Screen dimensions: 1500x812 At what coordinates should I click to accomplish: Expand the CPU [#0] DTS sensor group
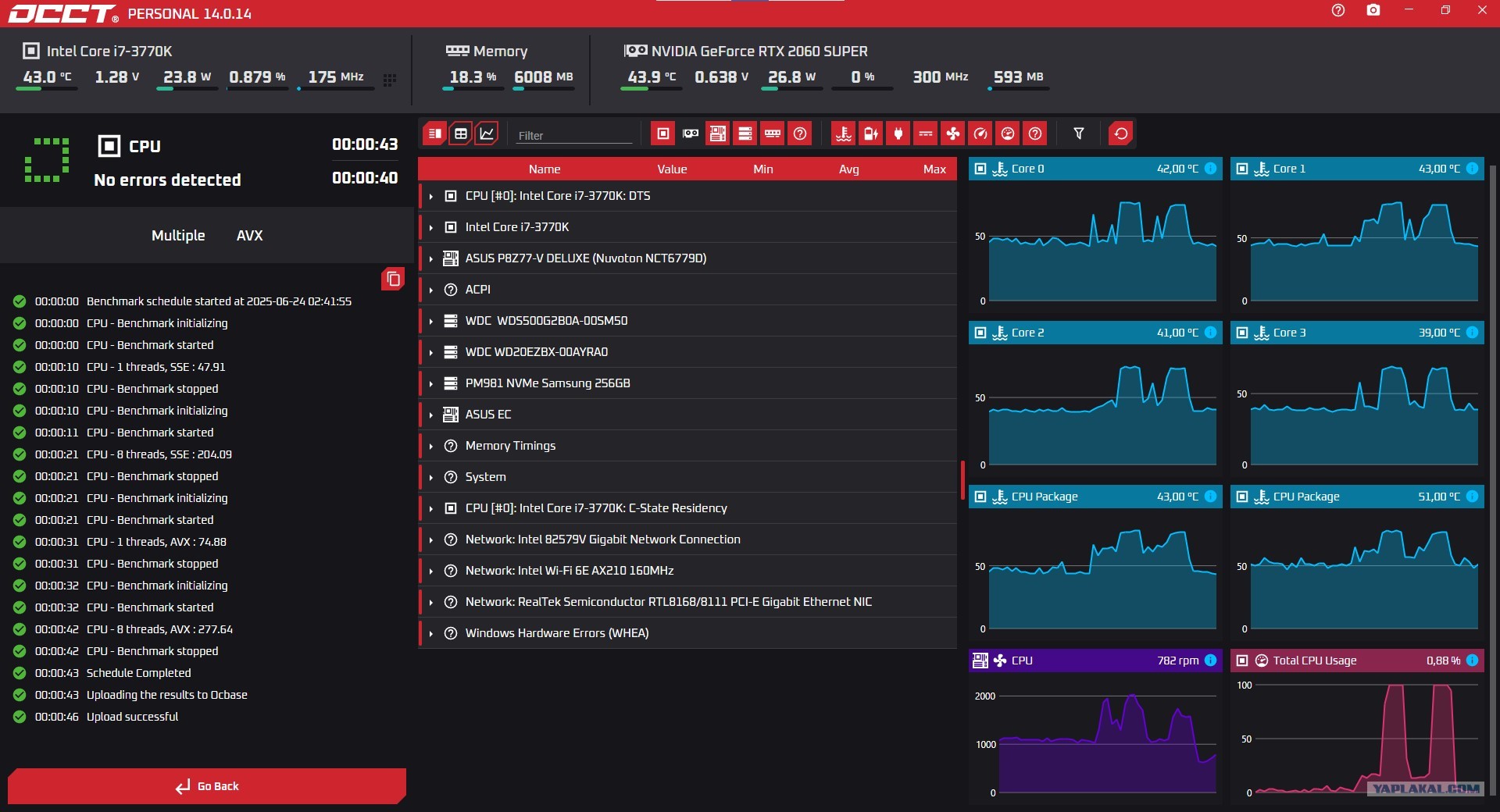pos(430,196)
